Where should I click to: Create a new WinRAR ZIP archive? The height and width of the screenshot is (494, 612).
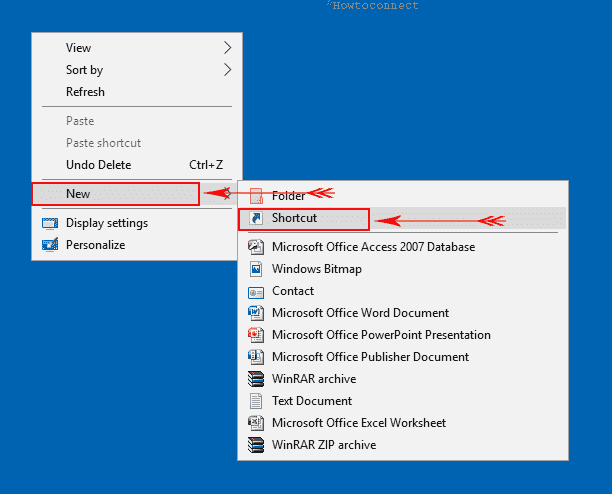click(403, 444)
